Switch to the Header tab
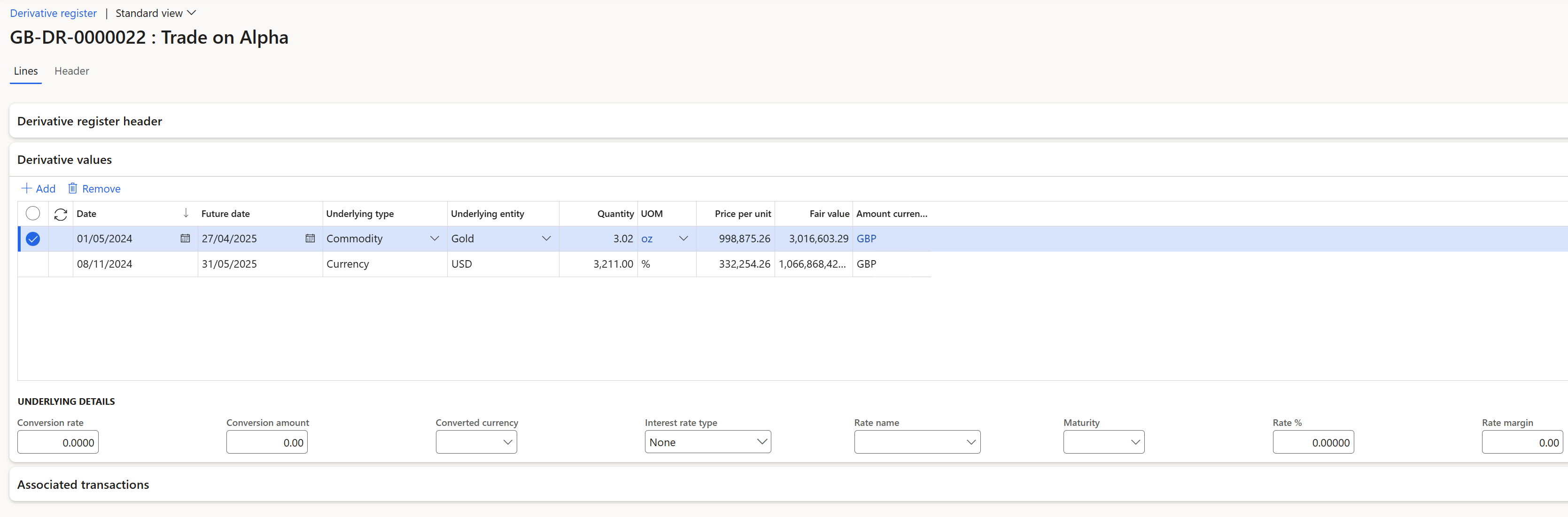The image size is (1568, 517). pos(72,71)
